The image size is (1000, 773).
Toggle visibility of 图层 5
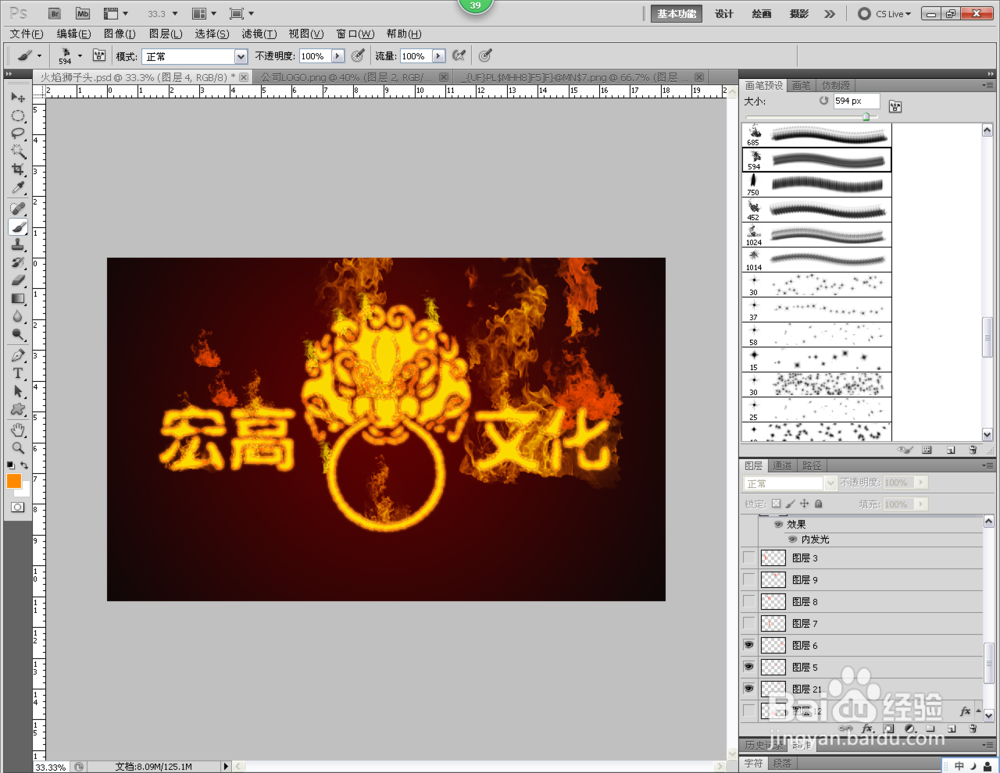pyautogui.click(x=748, y=666)
